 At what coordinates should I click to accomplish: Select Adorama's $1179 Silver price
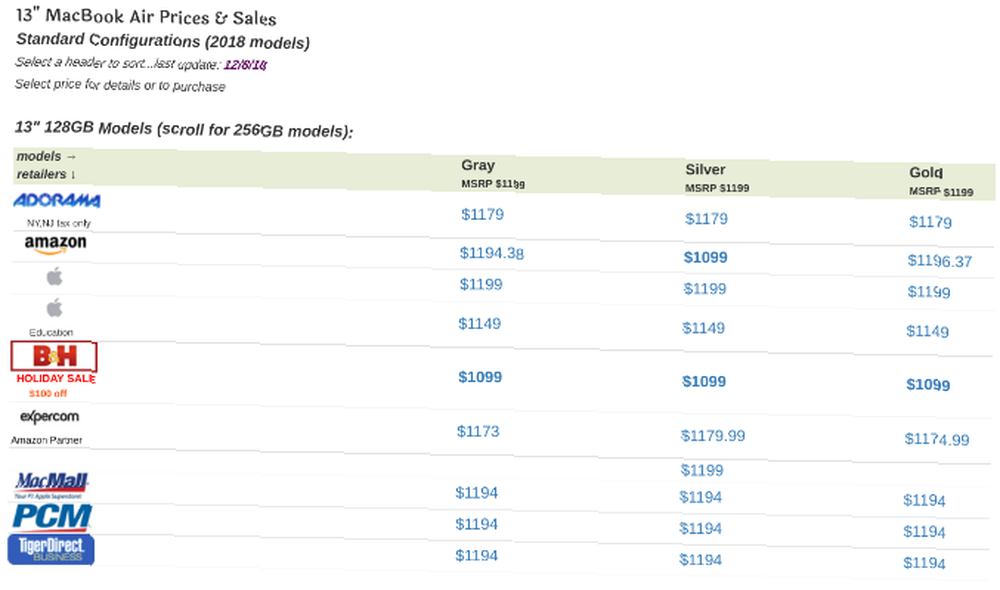[x=707, y=219]
